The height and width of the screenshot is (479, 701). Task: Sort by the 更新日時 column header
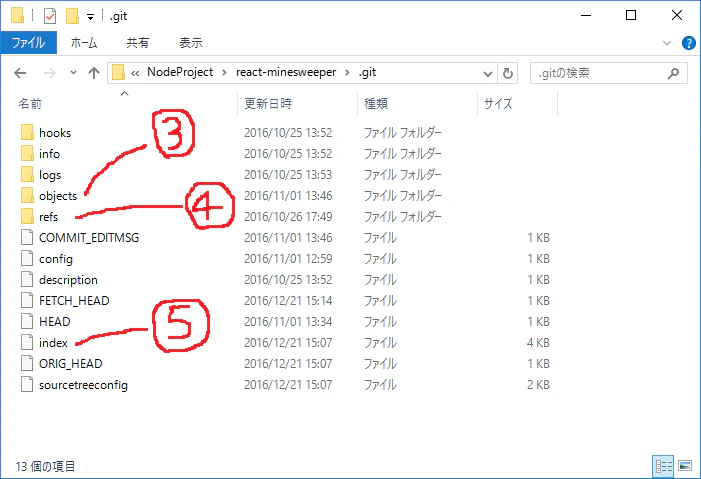(268, 104)
